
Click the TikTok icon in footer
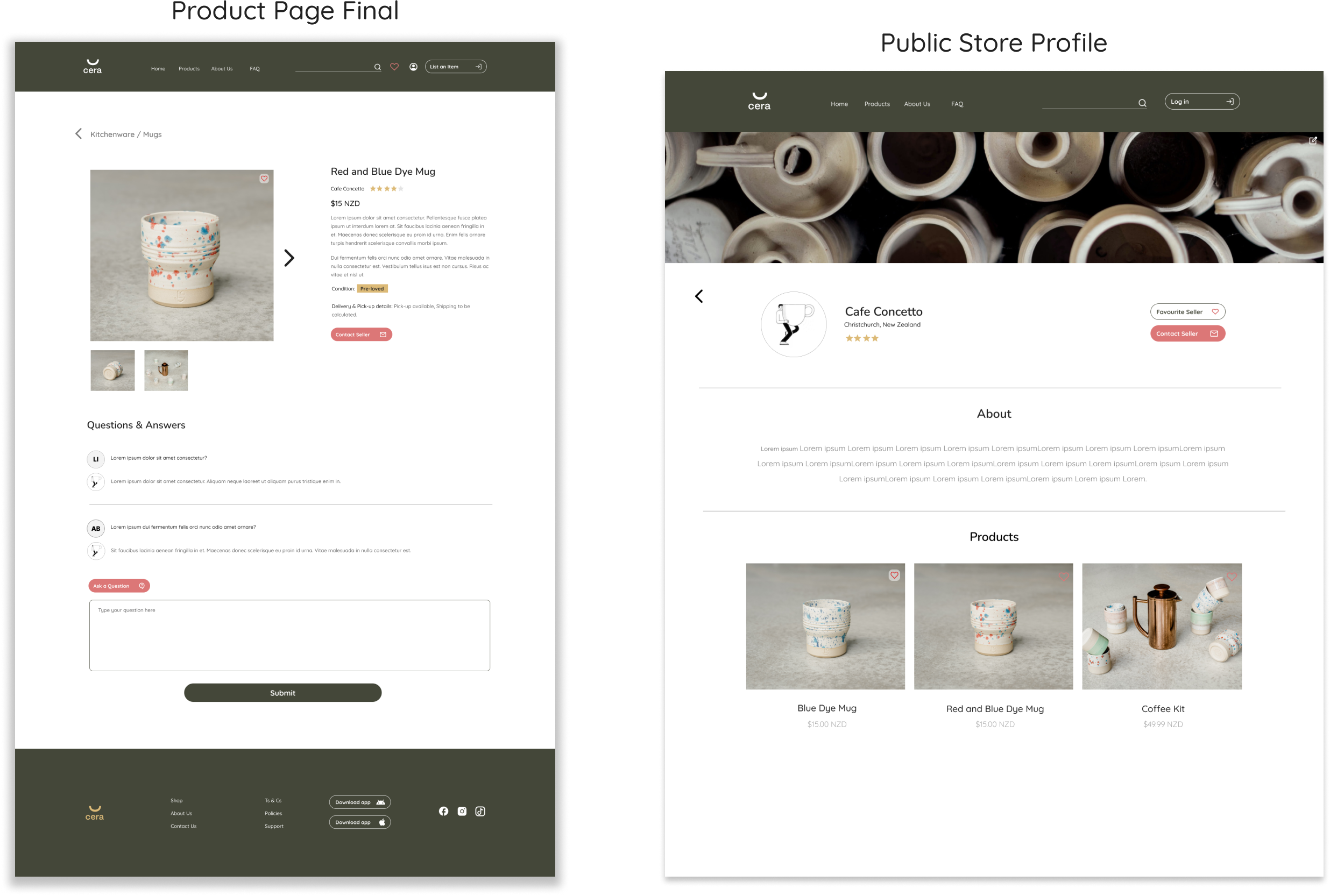tap(480, 811)
